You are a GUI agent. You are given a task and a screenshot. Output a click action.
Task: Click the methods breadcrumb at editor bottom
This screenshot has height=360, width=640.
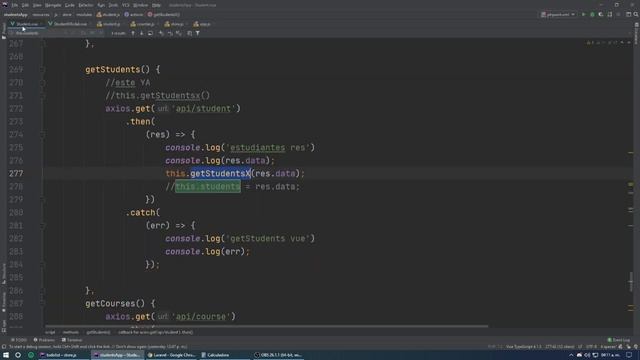(x=71, y=333)
